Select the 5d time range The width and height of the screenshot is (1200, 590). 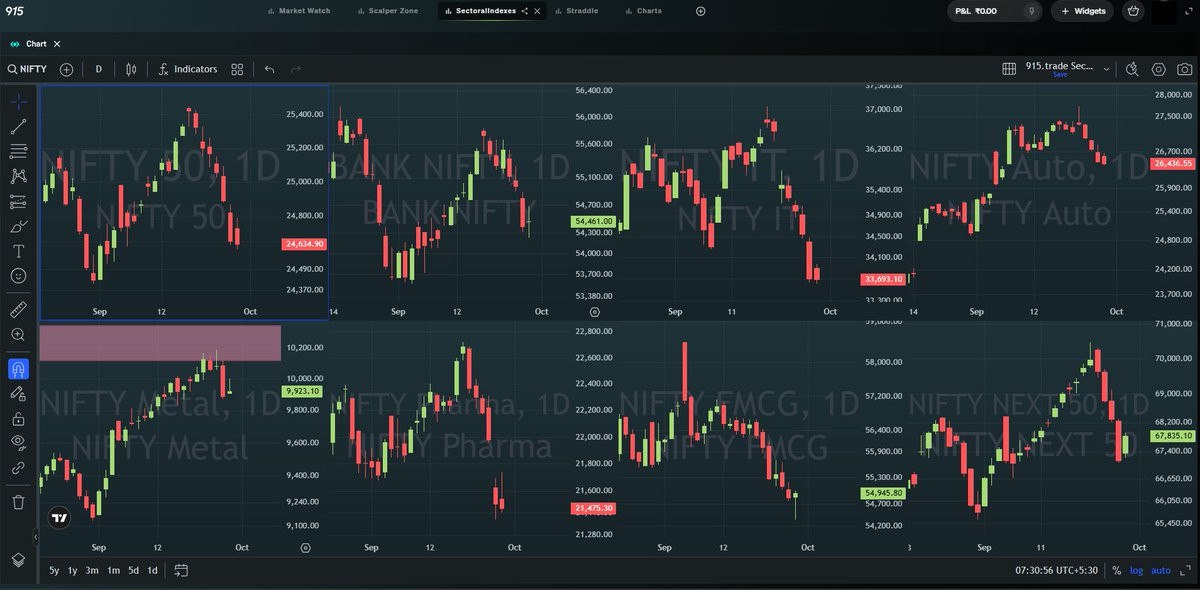click(133, 570)
